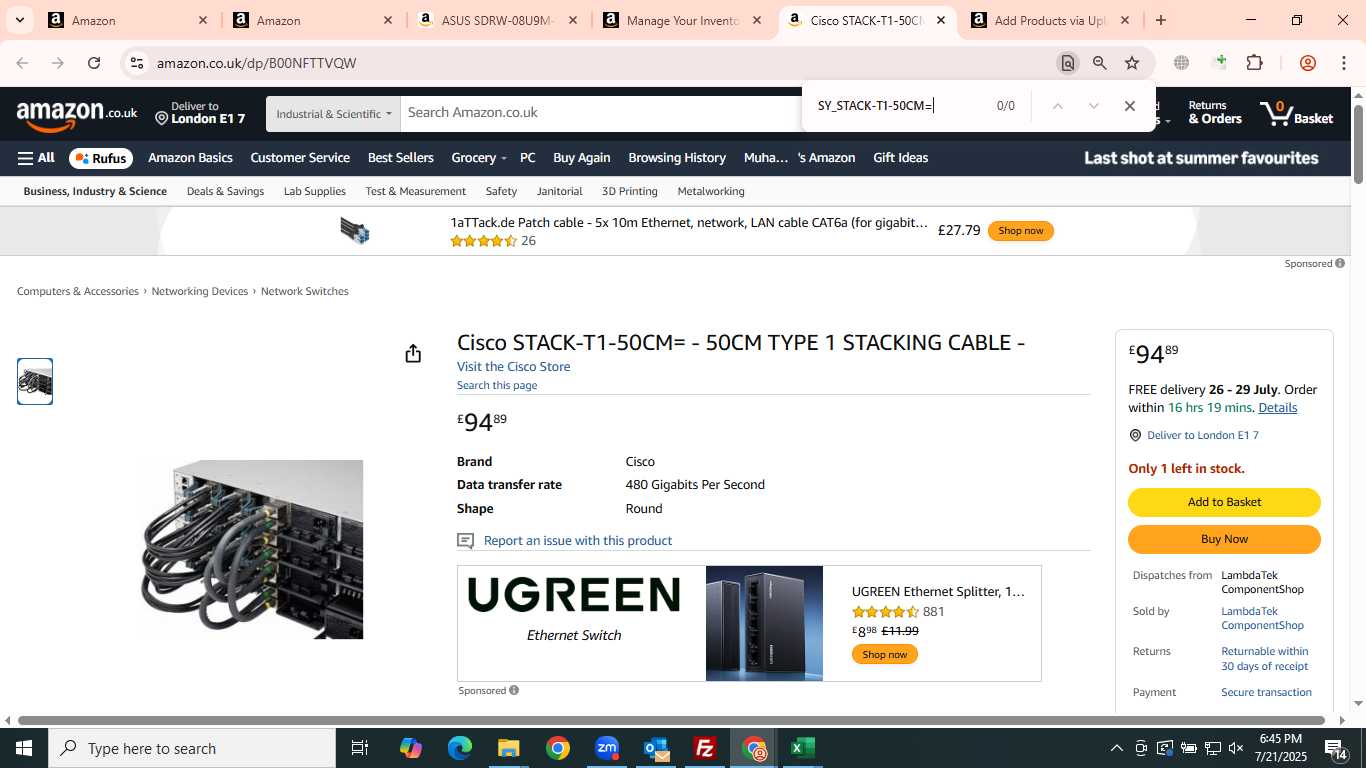
Task: Click the share icon beside product image
Action: pos(413,354)
